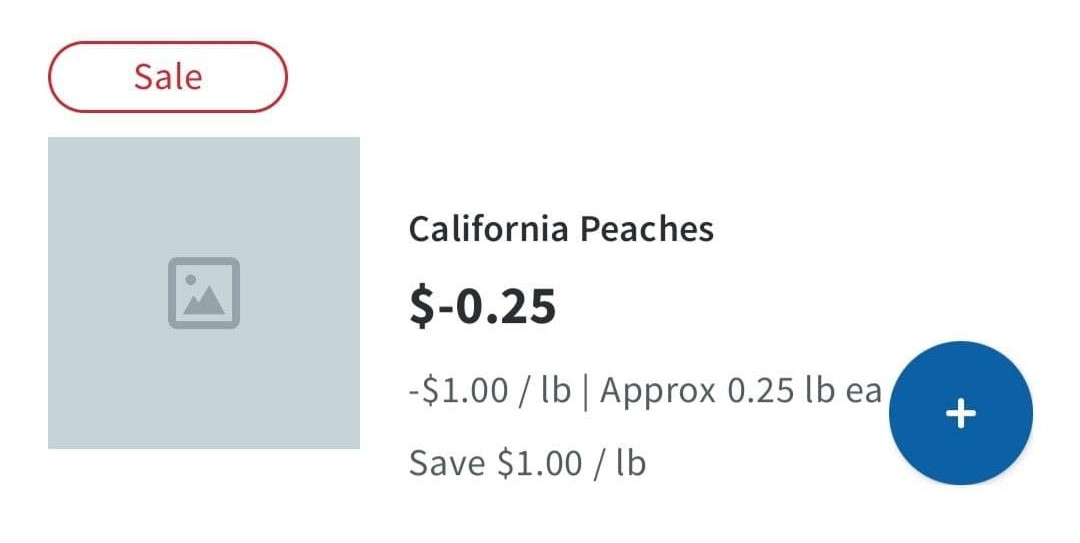The width and height of the screenshot is (1080, 543).
Task: Tap the white plus icon
Action: pyautogui.click(x=960, y=413)
